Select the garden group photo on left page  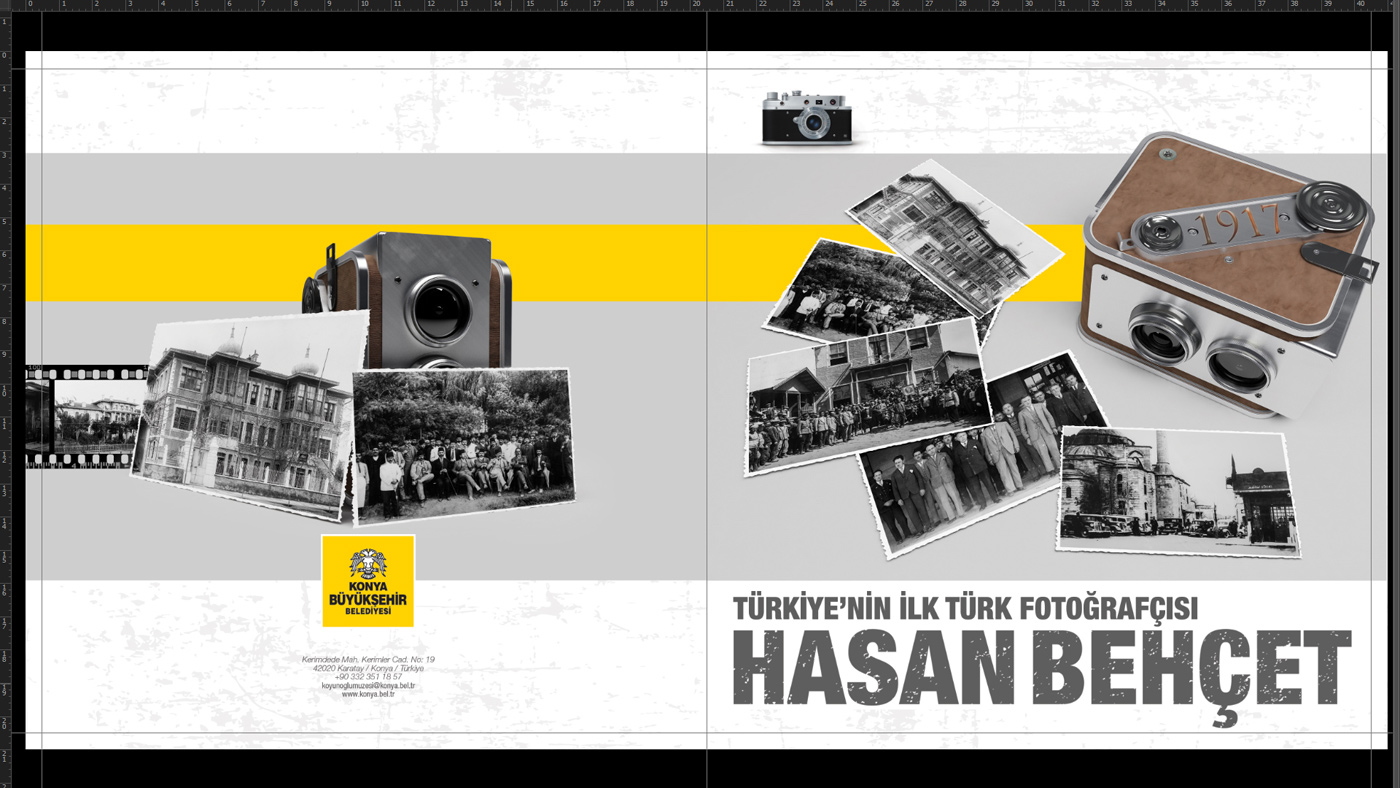pyautogui.click(x=463, y=446)
